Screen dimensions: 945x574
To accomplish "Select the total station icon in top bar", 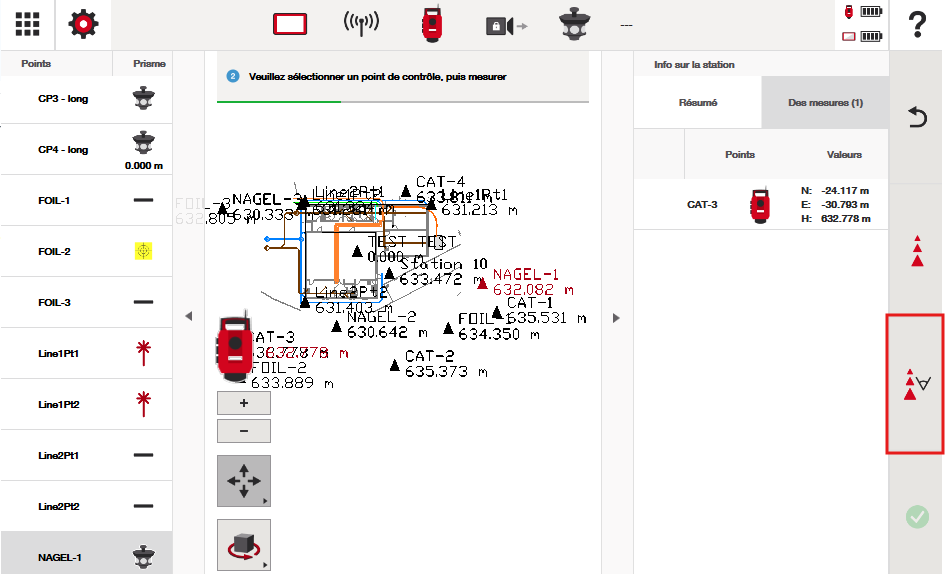I will (431, 25).
